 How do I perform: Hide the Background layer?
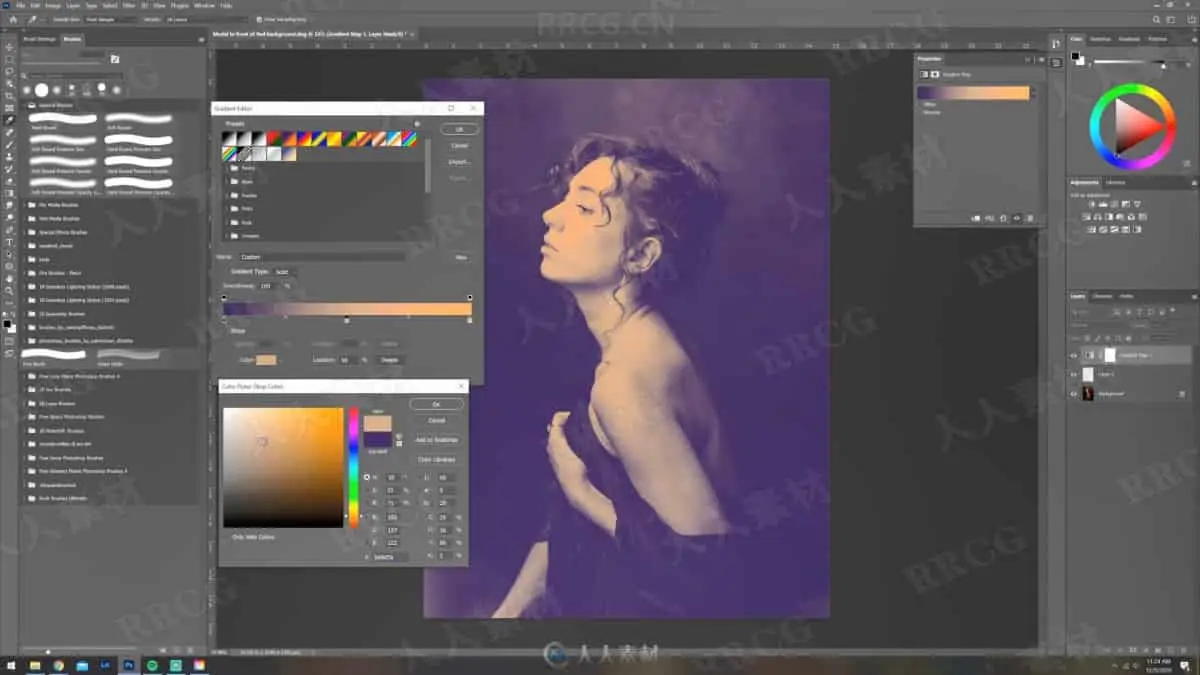1074,394
